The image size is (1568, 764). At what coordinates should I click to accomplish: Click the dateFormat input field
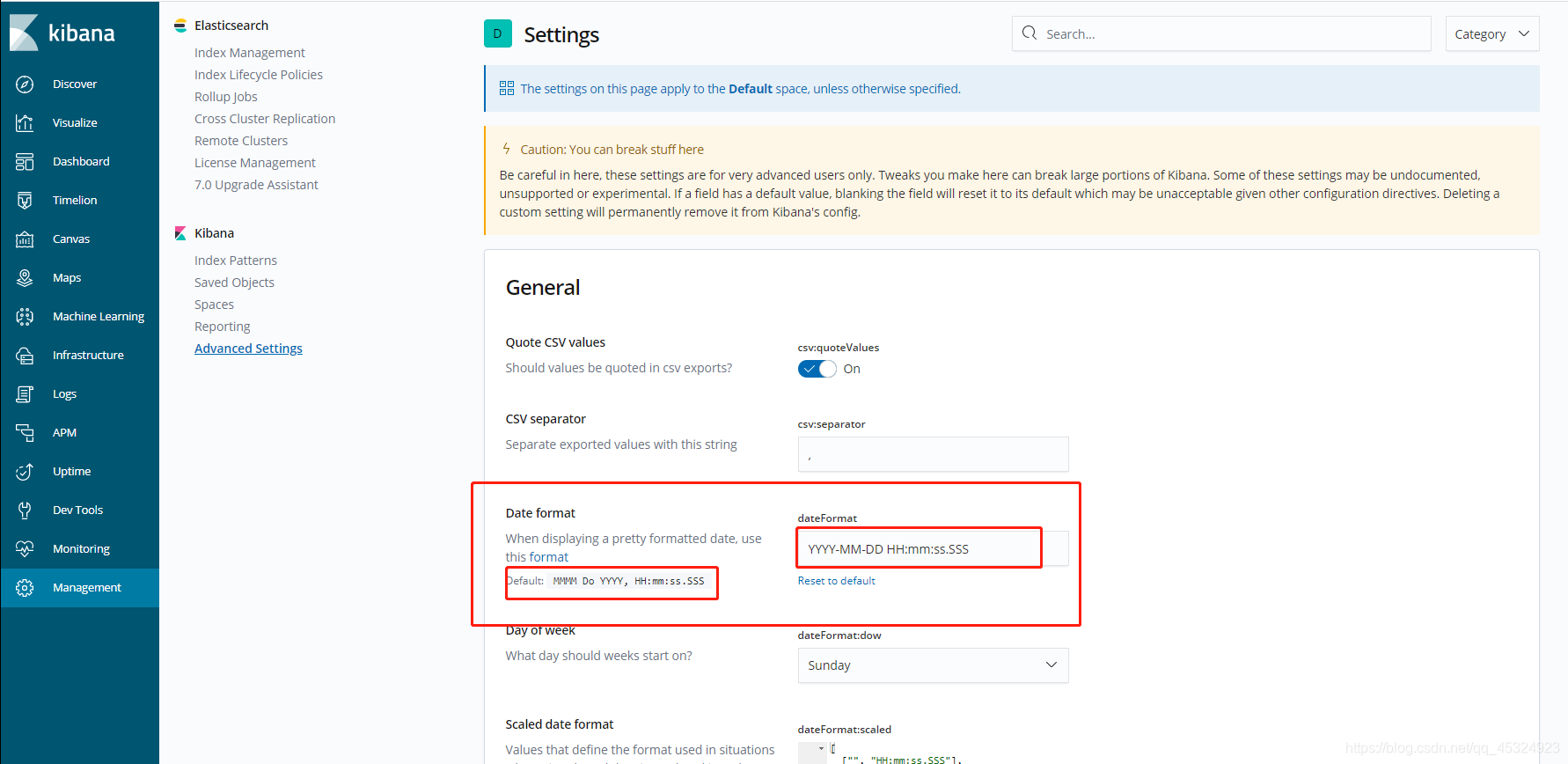point(933,548)
